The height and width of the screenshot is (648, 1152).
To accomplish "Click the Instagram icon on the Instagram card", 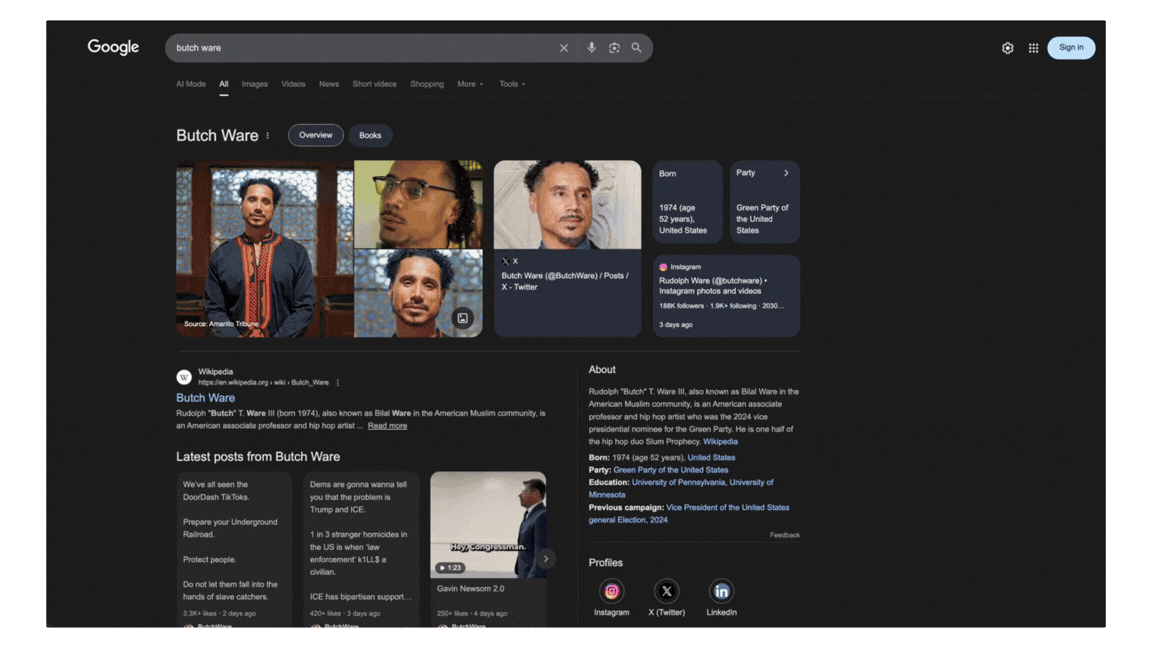I will click(663, 267).
